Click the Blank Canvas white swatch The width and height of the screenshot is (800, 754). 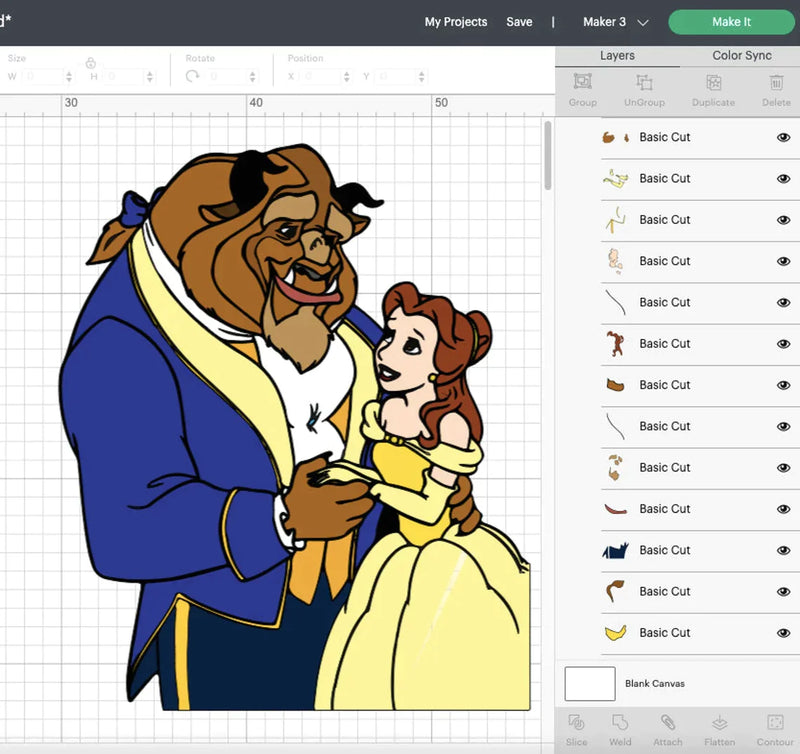(590, 684)
